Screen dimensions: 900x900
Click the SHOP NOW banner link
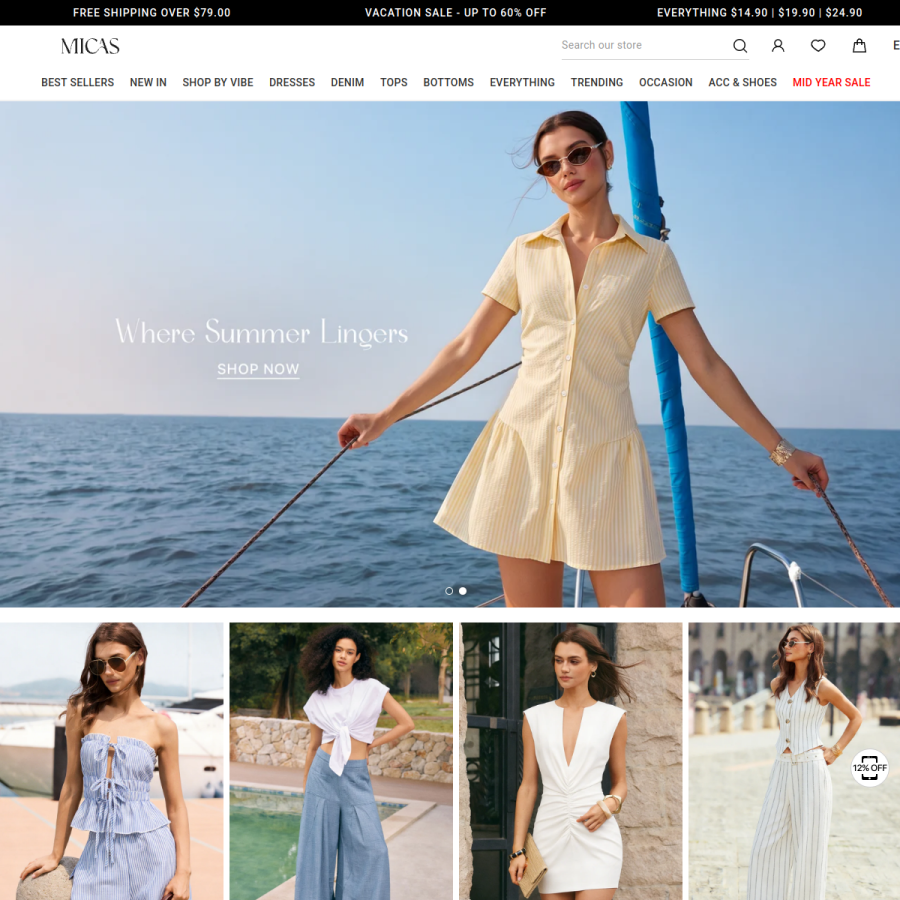[x=258, y=369]
